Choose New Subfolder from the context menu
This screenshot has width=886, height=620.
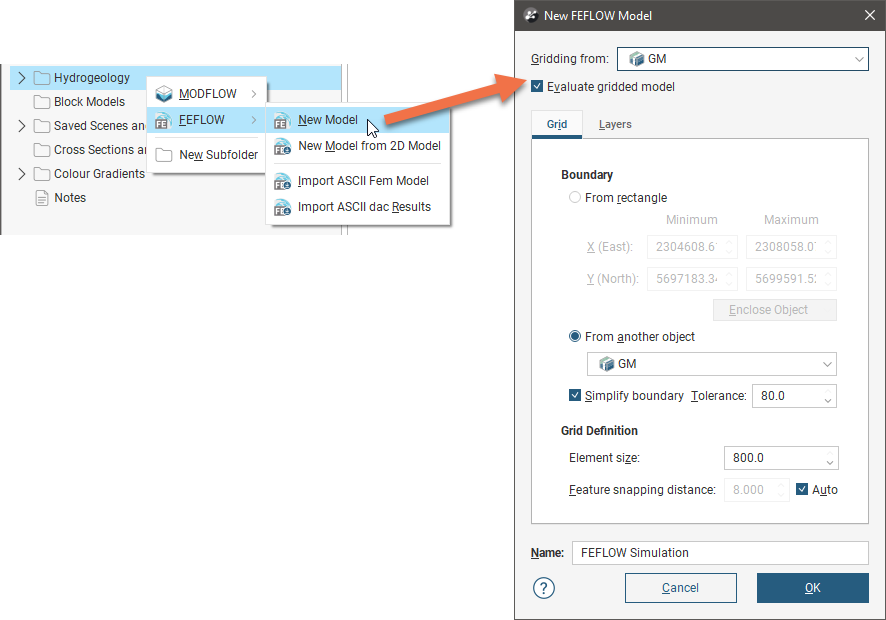pos(217,155)
